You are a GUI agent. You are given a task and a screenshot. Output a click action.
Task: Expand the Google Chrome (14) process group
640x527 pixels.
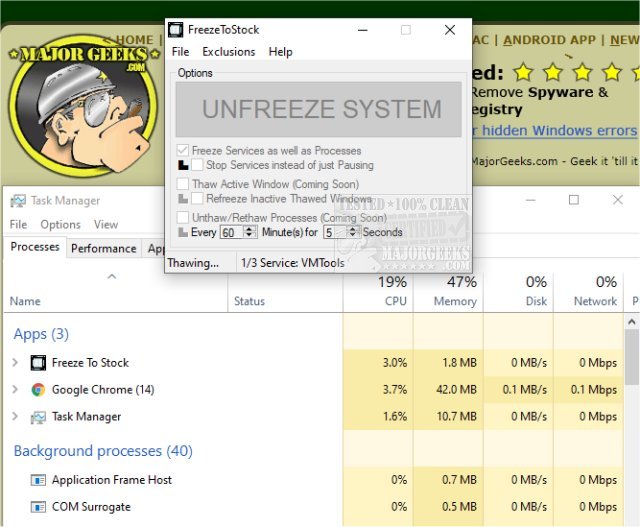(15, 390)
